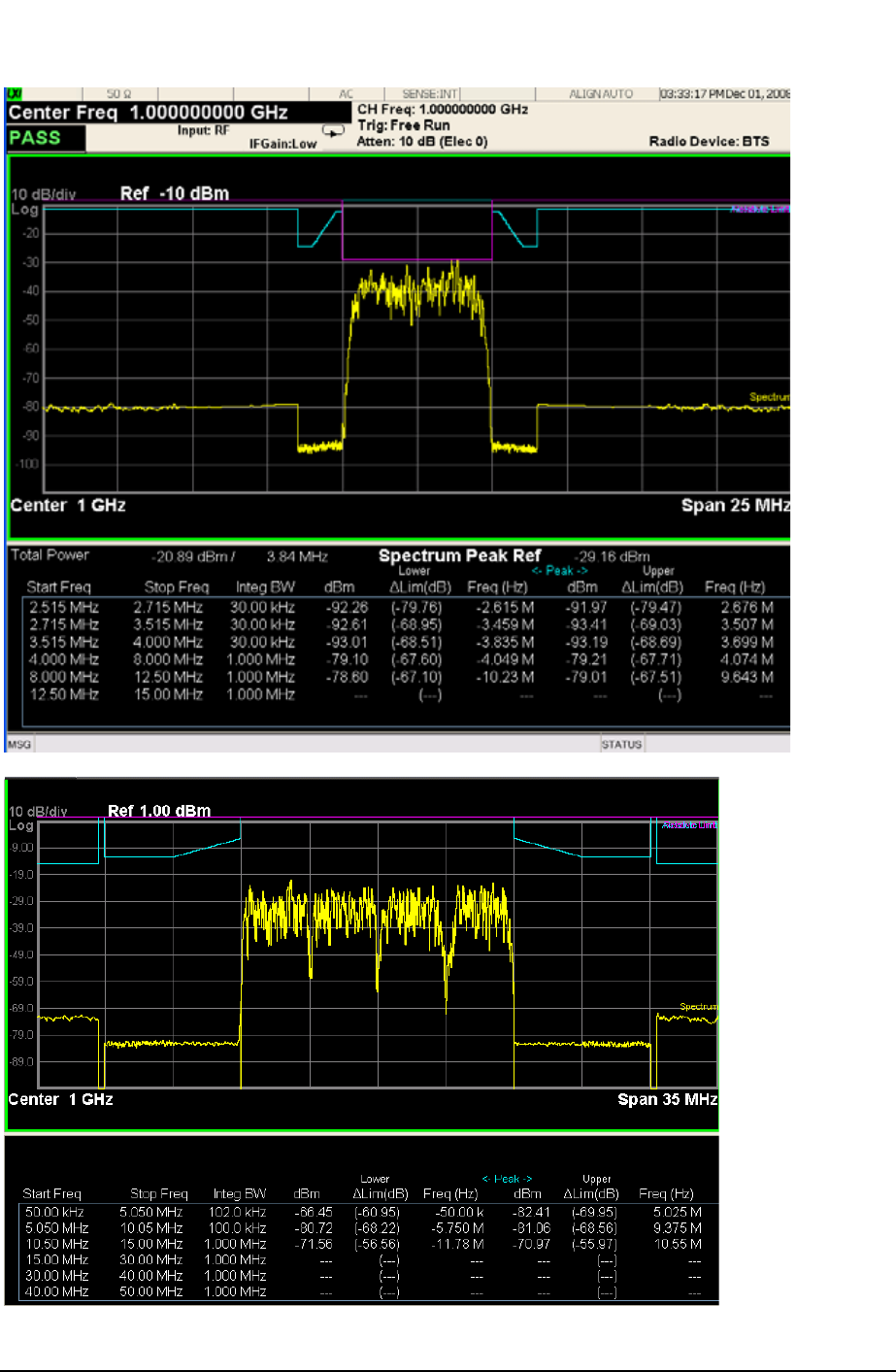The width and height of the screenshot is (896, 1372).
Task: Click the input coupling arrow icon
Action: (333, 130)
